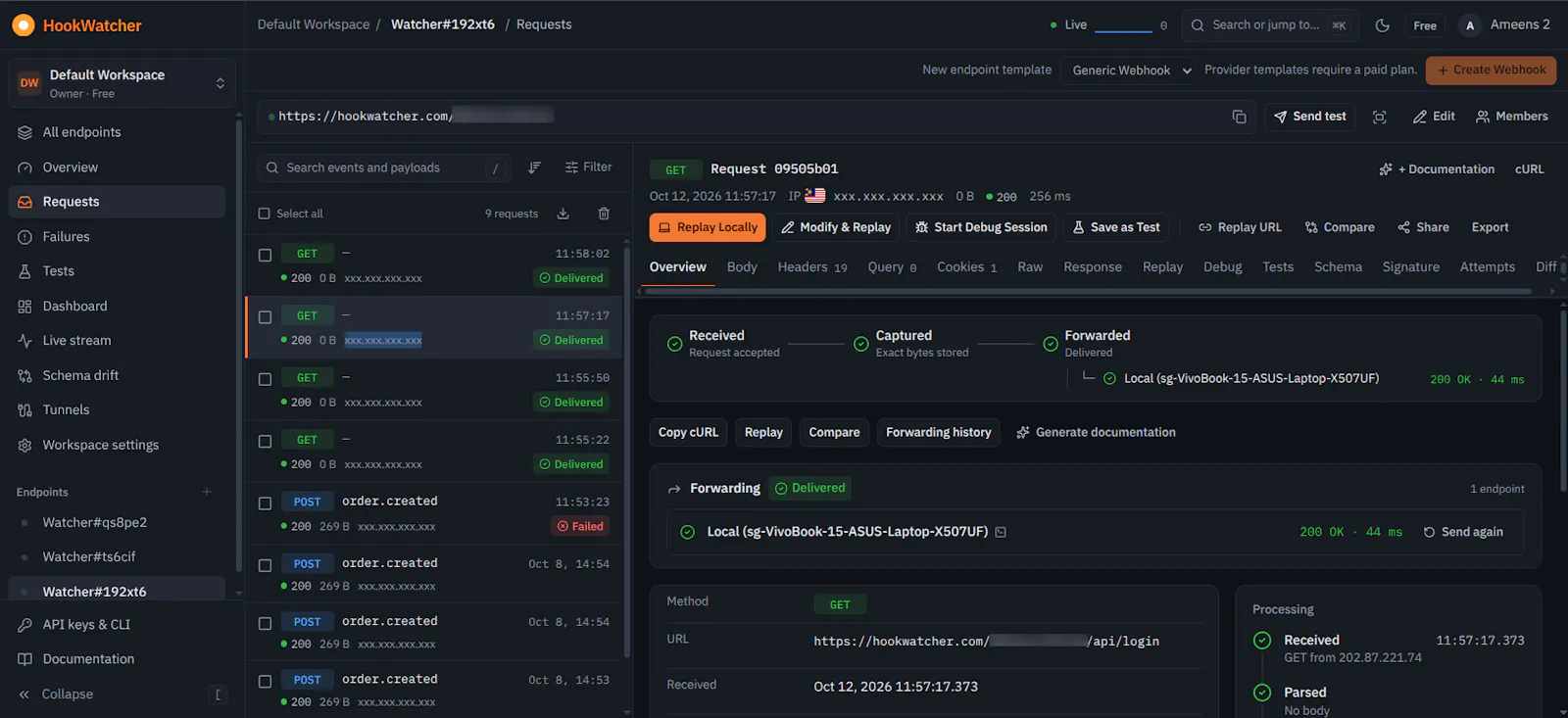Switch to the Headers tab

tap(812, 267)
